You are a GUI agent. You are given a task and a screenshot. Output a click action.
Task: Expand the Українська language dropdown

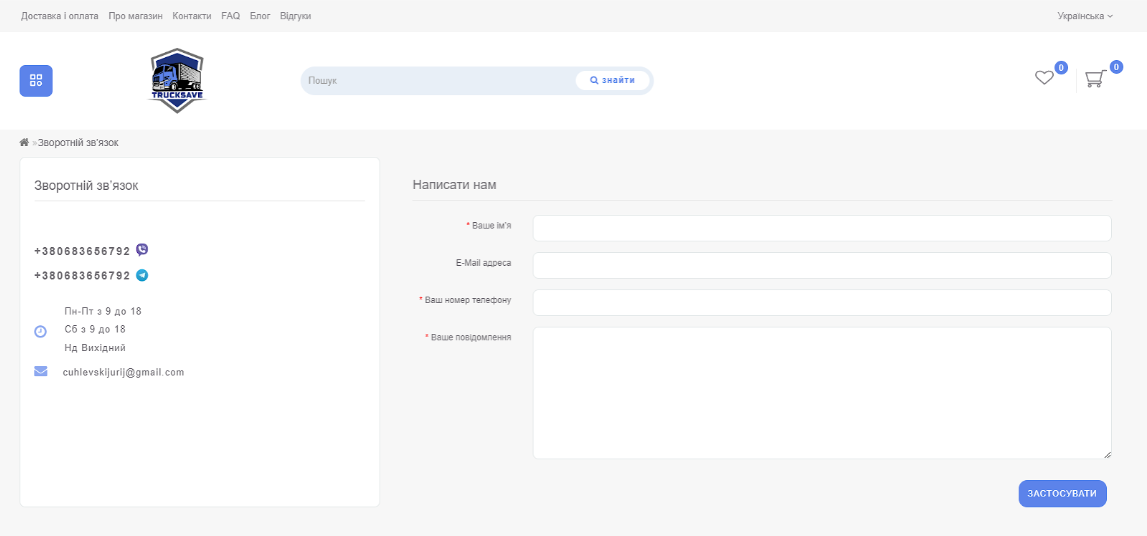1084,16
